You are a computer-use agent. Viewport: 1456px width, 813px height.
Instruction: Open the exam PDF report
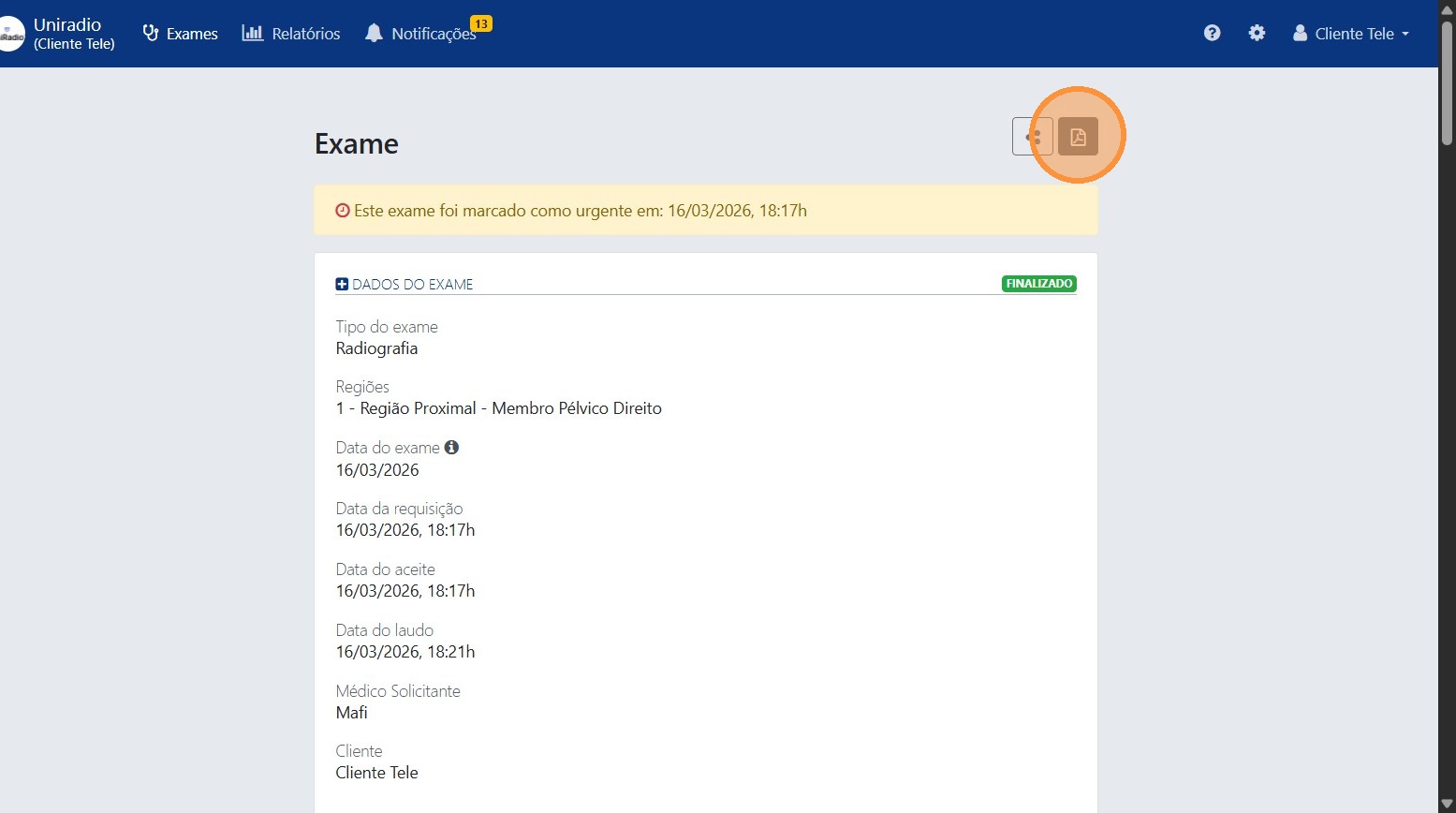coord(1078,137)
